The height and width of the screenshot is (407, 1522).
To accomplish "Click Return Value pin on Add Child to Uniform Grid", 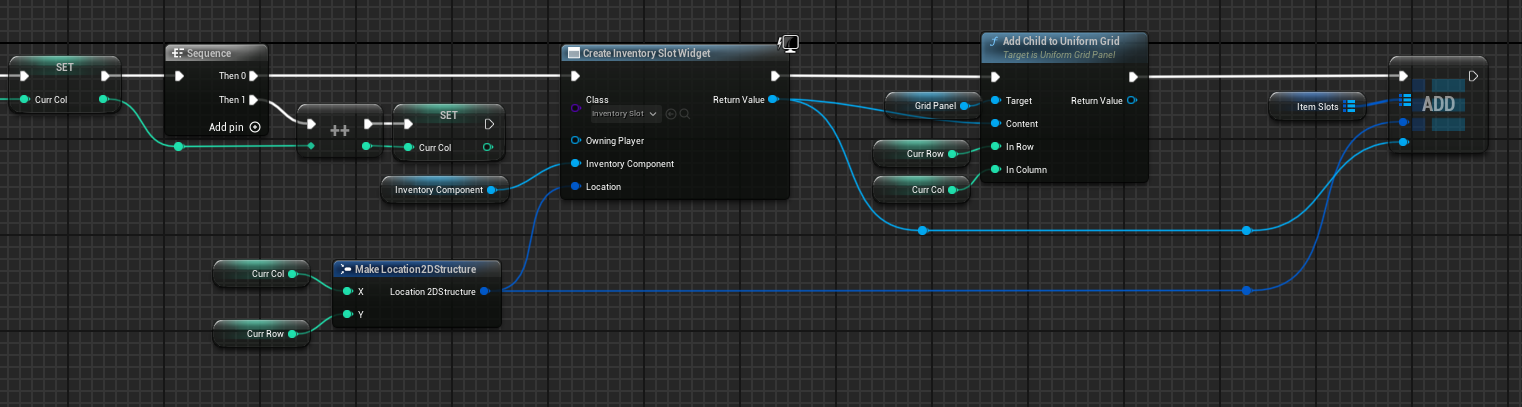I will tap(1131, 101).
